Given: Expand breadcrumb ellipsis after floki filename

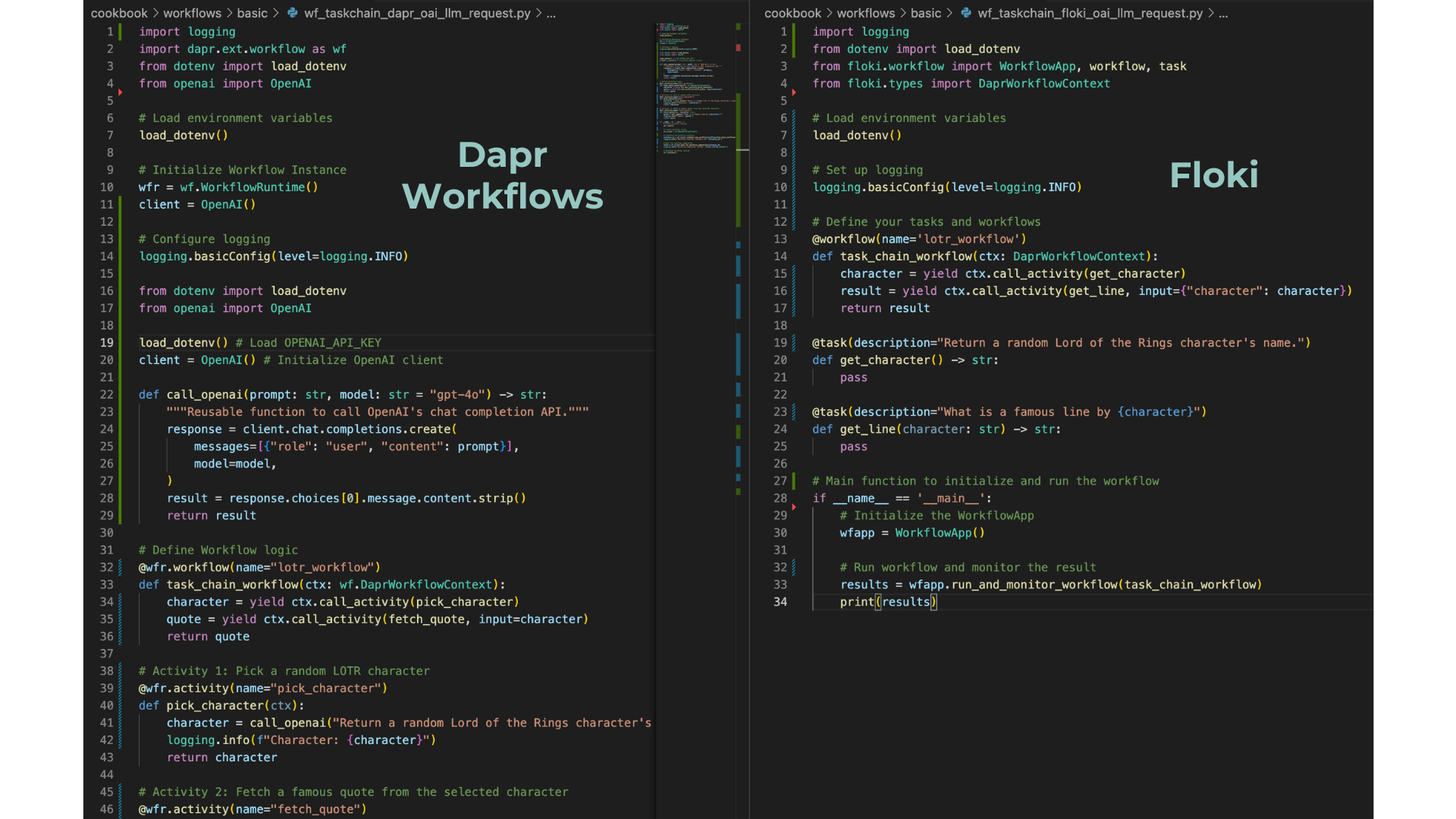Looking at the screenshot, I should click(x=1223, y=13).
